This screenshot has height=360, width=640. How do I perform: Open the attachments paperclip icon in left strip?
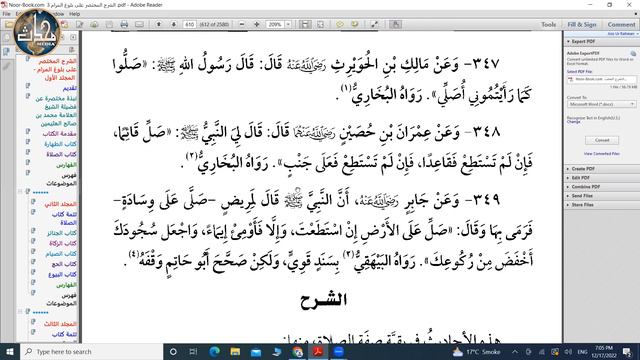[7, 66]
